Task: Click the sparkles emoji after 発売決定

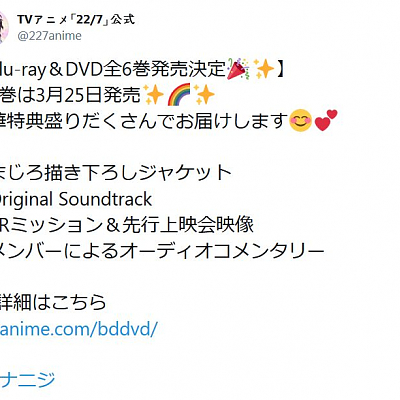Action: pos(264,69)
